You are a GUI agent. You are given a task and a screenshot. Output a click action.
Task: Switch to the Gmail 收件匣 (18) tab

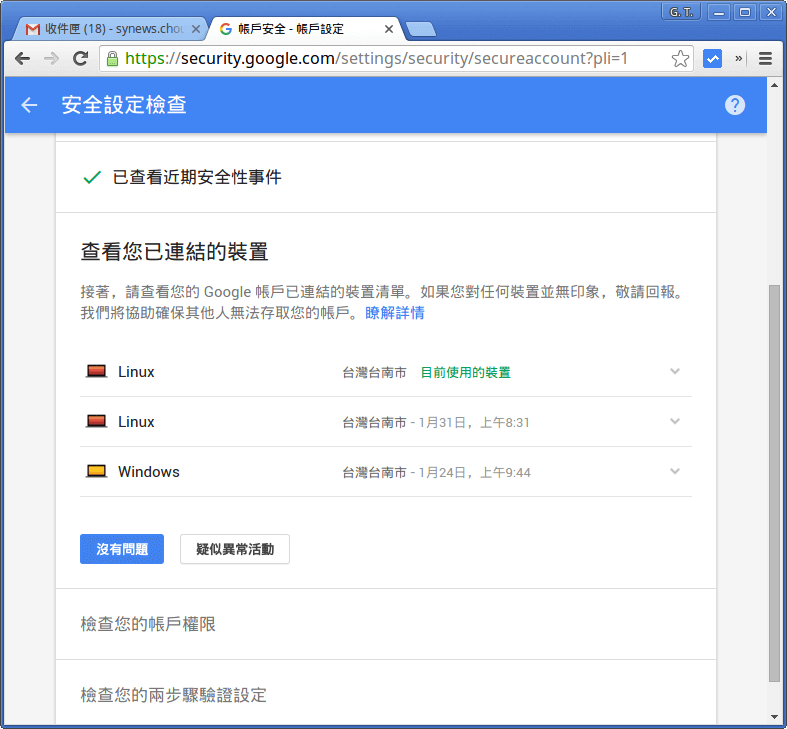click(109, 29)
